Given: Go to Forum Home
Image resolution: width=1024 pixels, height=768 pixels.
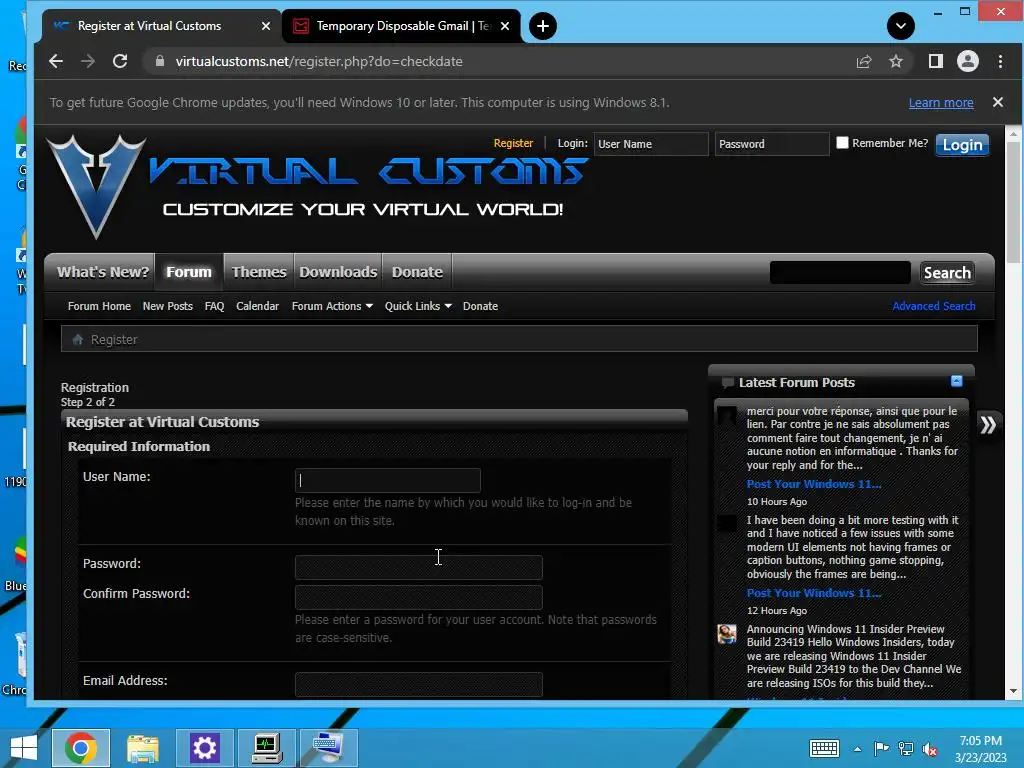Looking at the screenshot, I should (x=99, y=306).
